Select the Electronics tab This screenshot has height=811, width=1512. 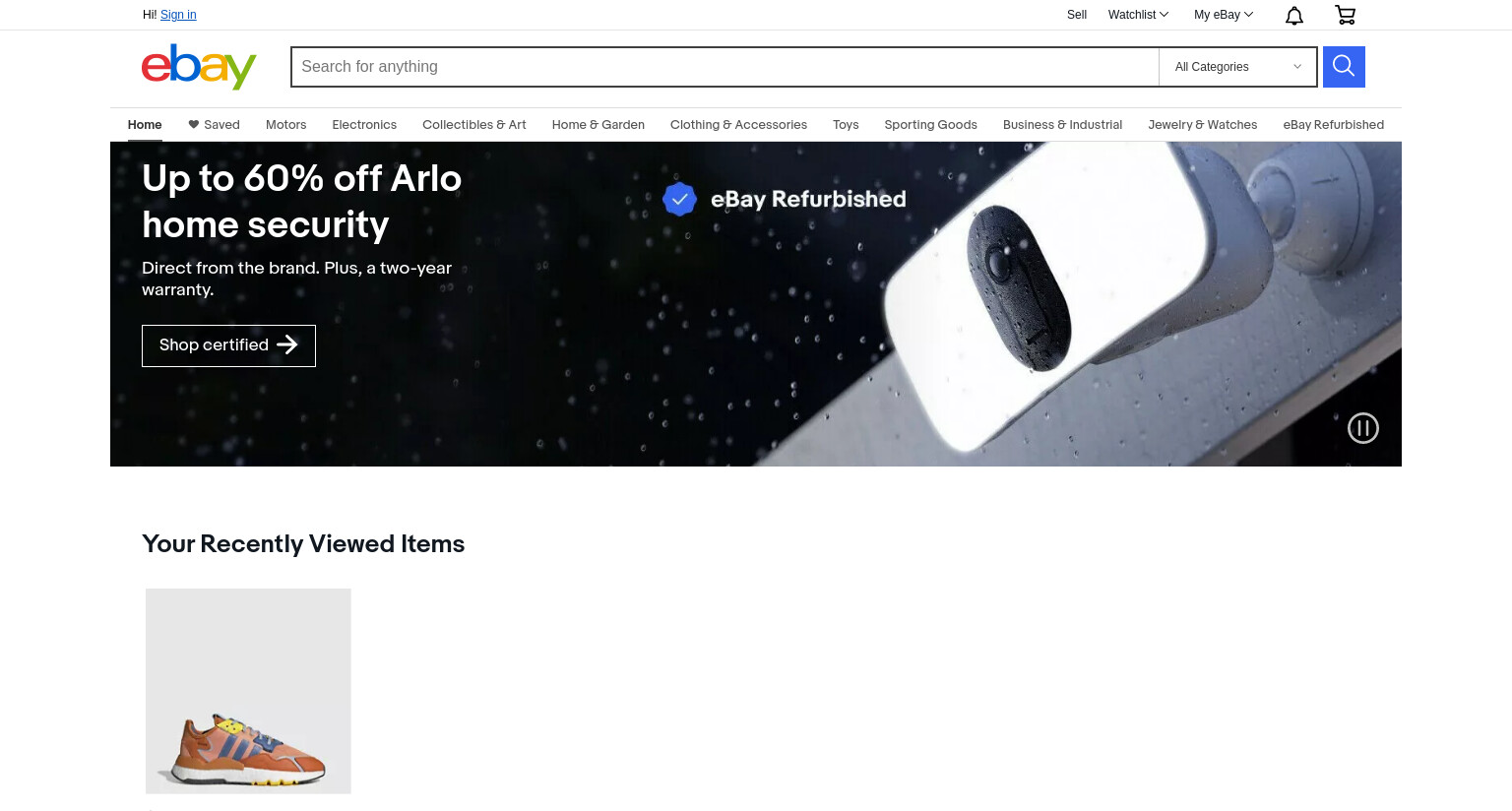tap(364, 125)
